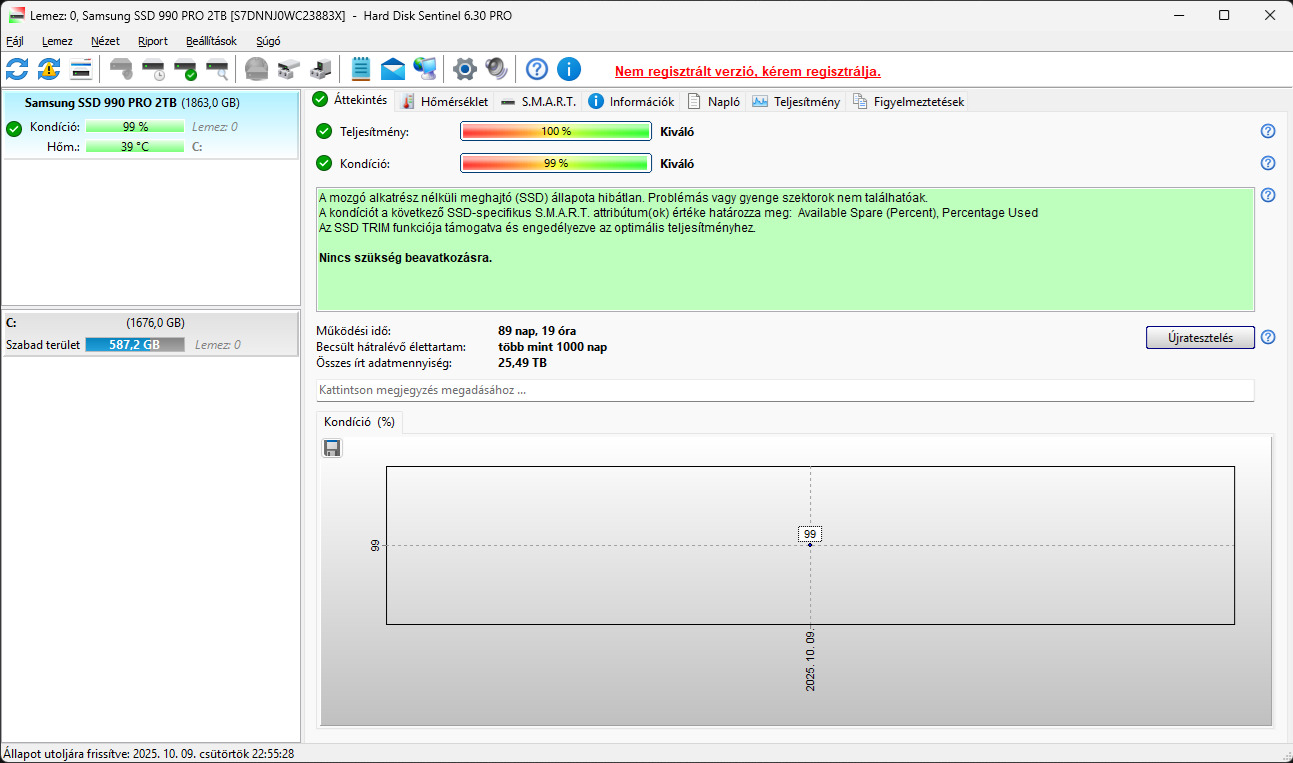
Task: Click the 587,2 GB free space bar
Action: click(135, 344)
